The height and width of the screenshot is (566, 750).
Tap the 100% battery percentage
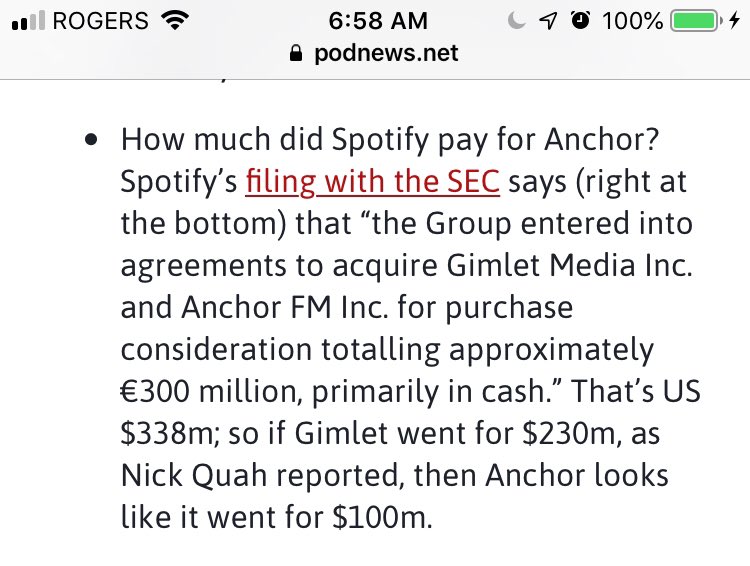(632, 20)
